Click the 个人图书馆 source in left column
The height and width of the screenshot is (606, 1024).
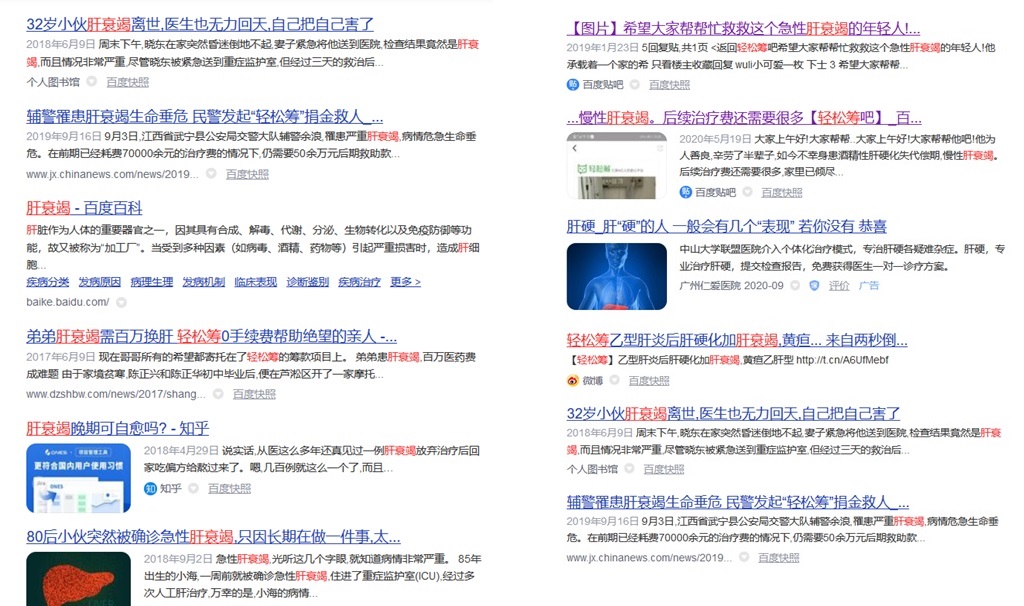coord(53,82)
